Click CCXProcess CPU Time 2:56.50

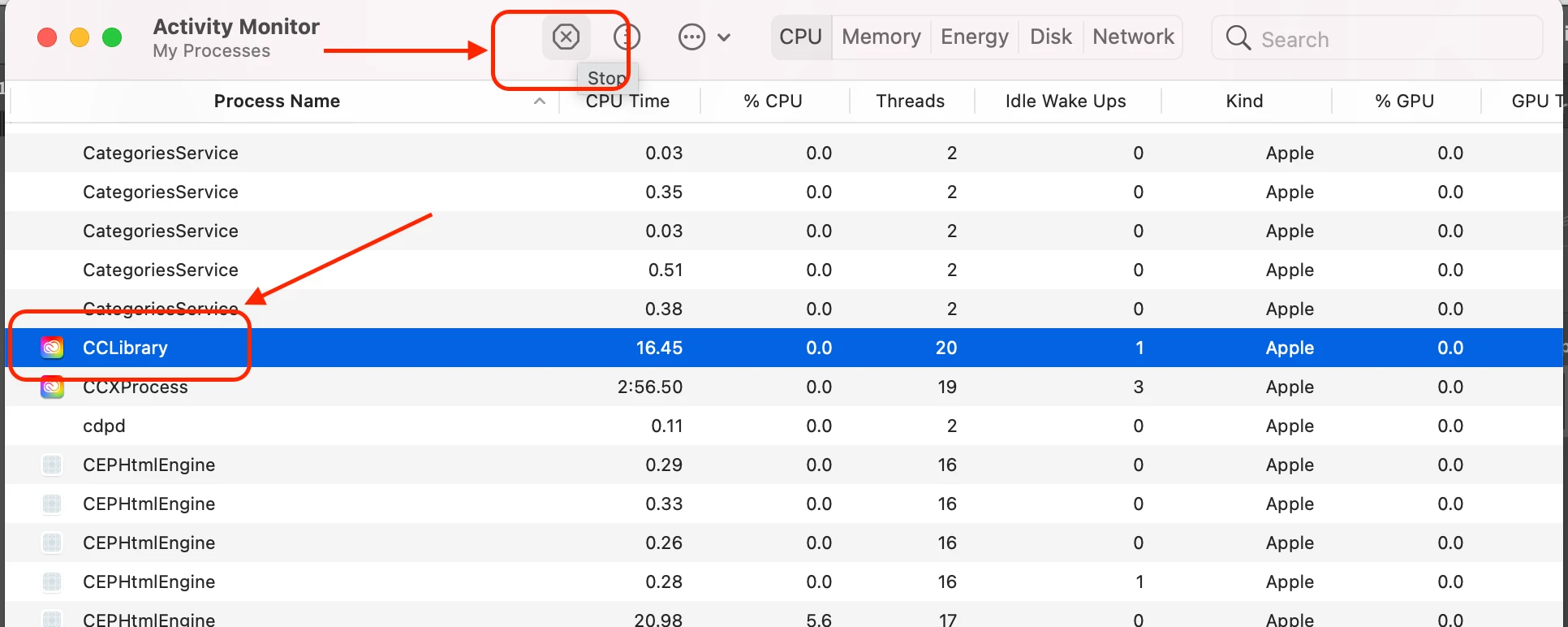point(649,387)
